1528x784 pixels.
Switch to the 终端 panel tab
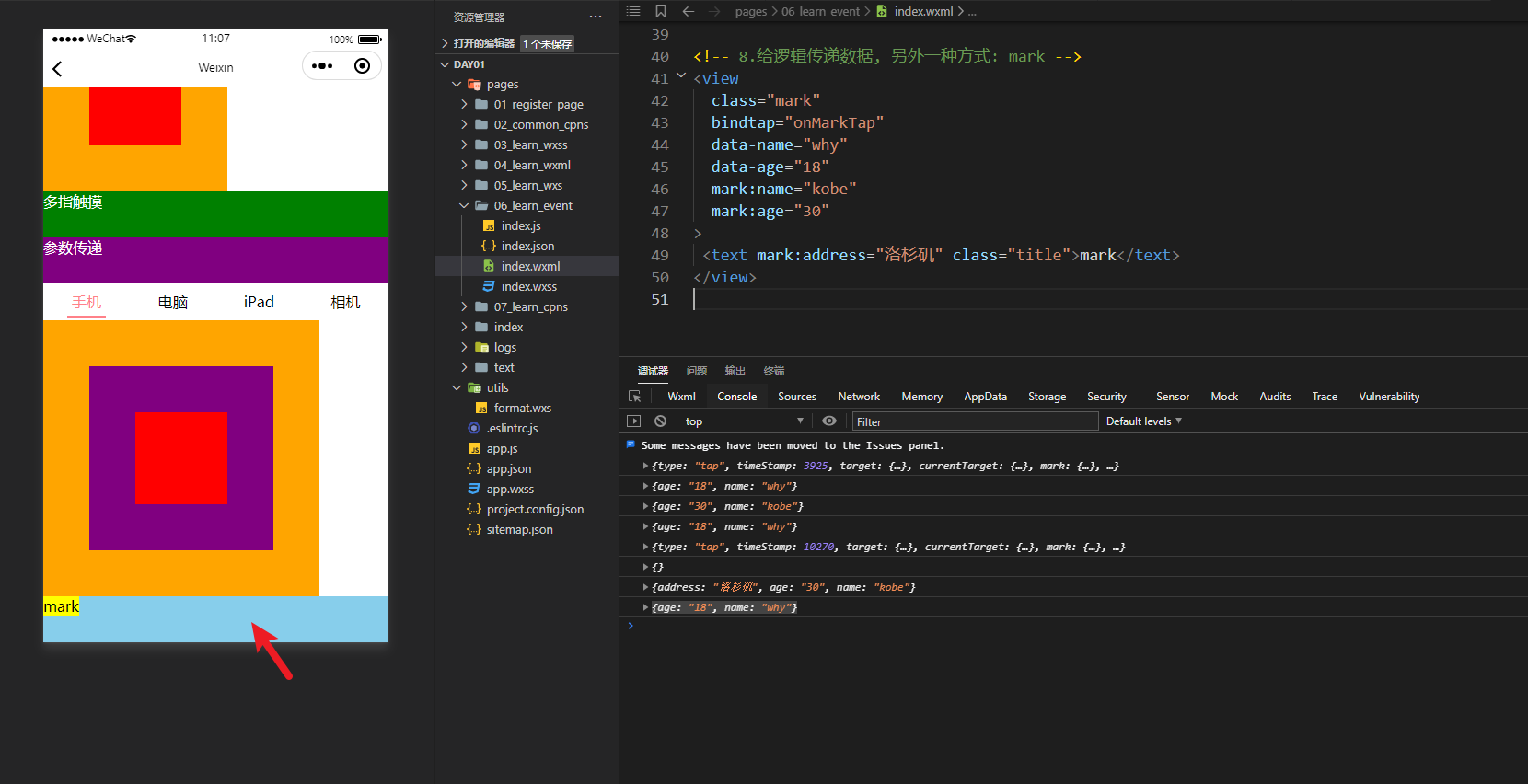[774, 371]
